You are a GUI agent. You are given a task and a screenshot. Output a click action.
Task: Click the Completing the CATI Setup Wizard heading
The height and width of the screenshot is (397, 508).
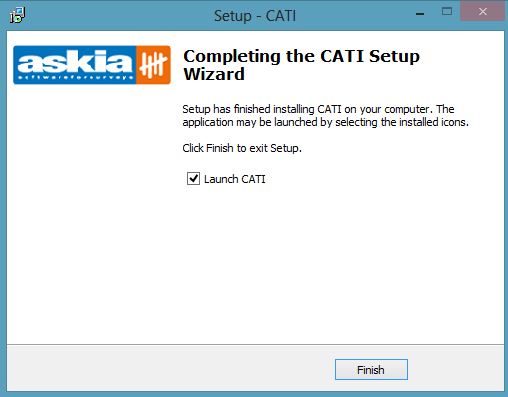pyautogui.click(x=301, y=65)
